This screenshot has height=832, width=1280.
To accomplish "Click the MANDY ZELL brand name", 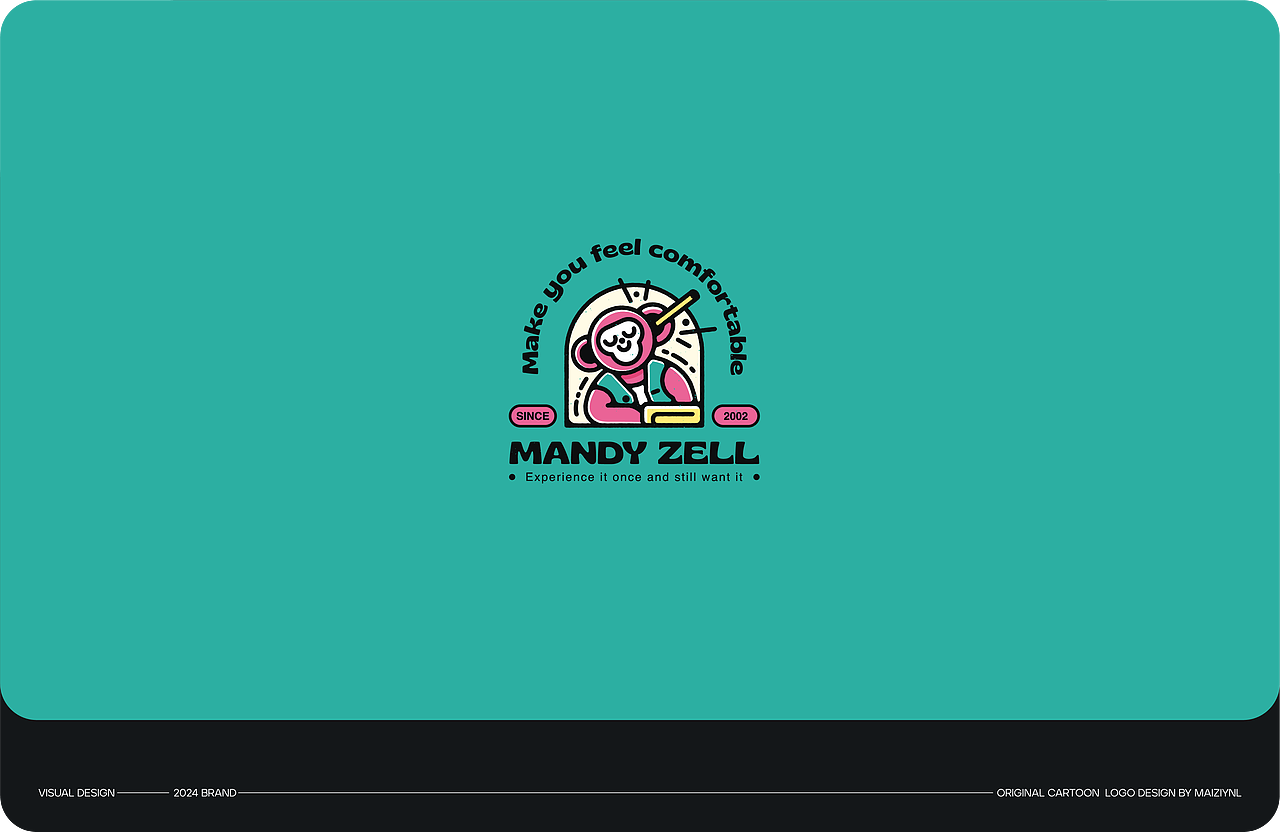I will point(634,453).
